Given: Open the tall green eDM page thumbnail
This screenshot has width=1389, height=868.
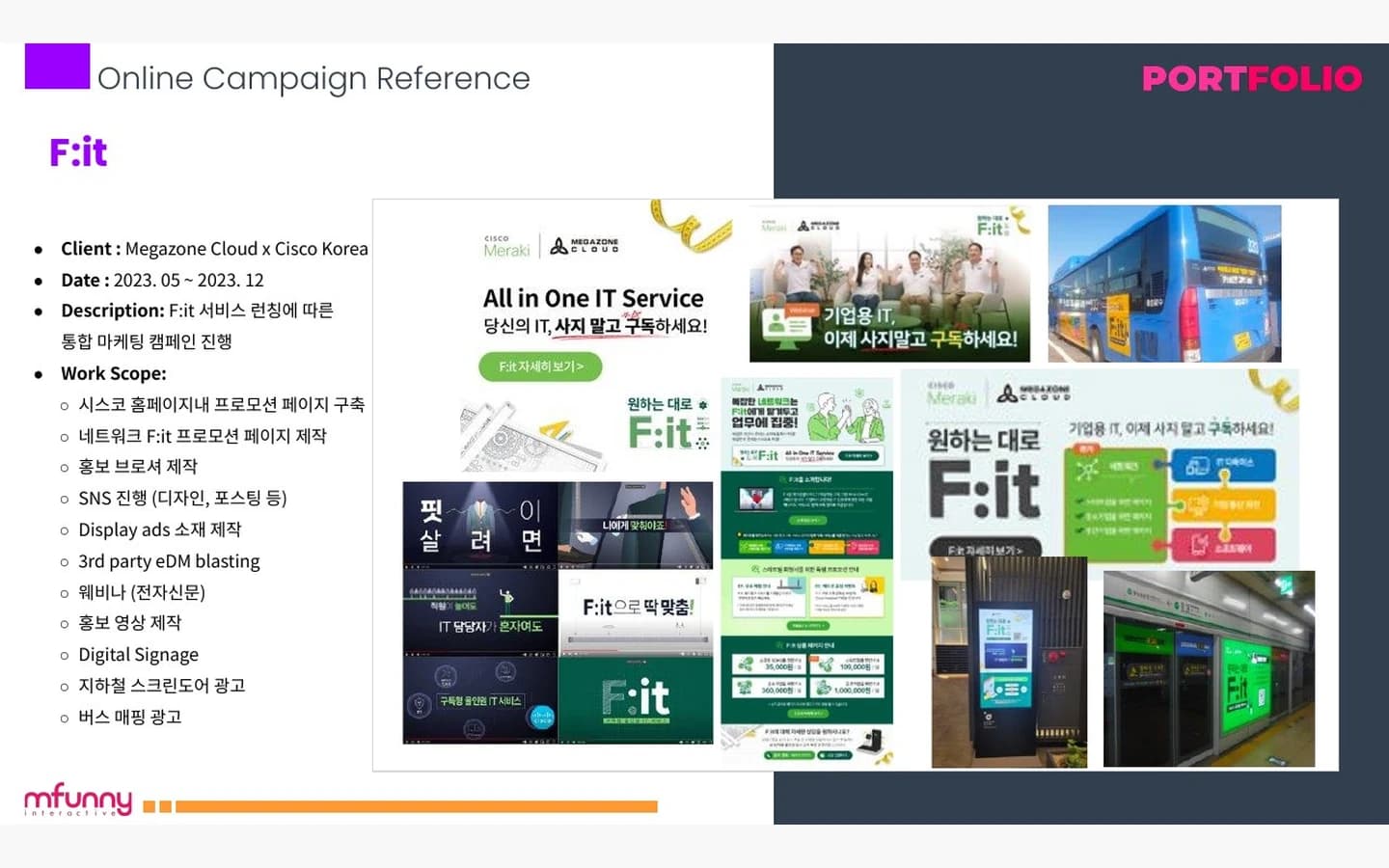Looking at the screenshot, I should pyautogui.click(x=807, y=571).
